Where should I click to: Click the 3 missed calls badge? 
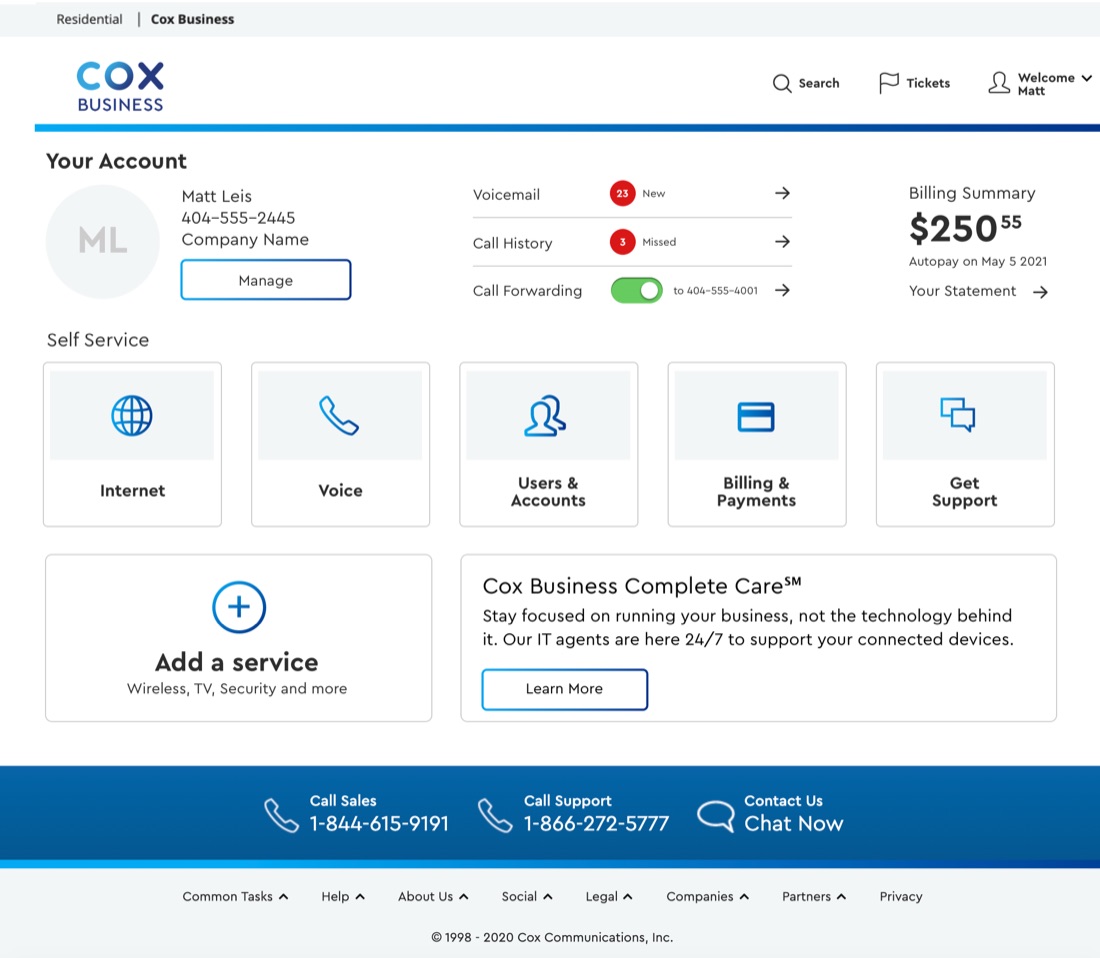[x=622, y=242]
